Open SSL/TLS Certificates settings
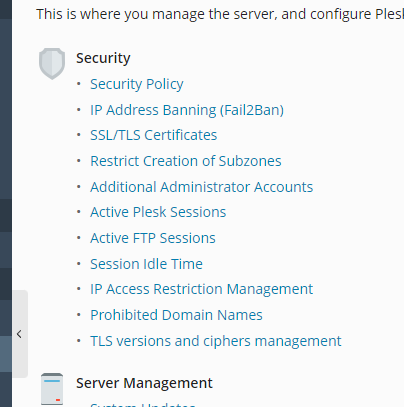This screenshot has height=407, width=404. pos(154,135)
